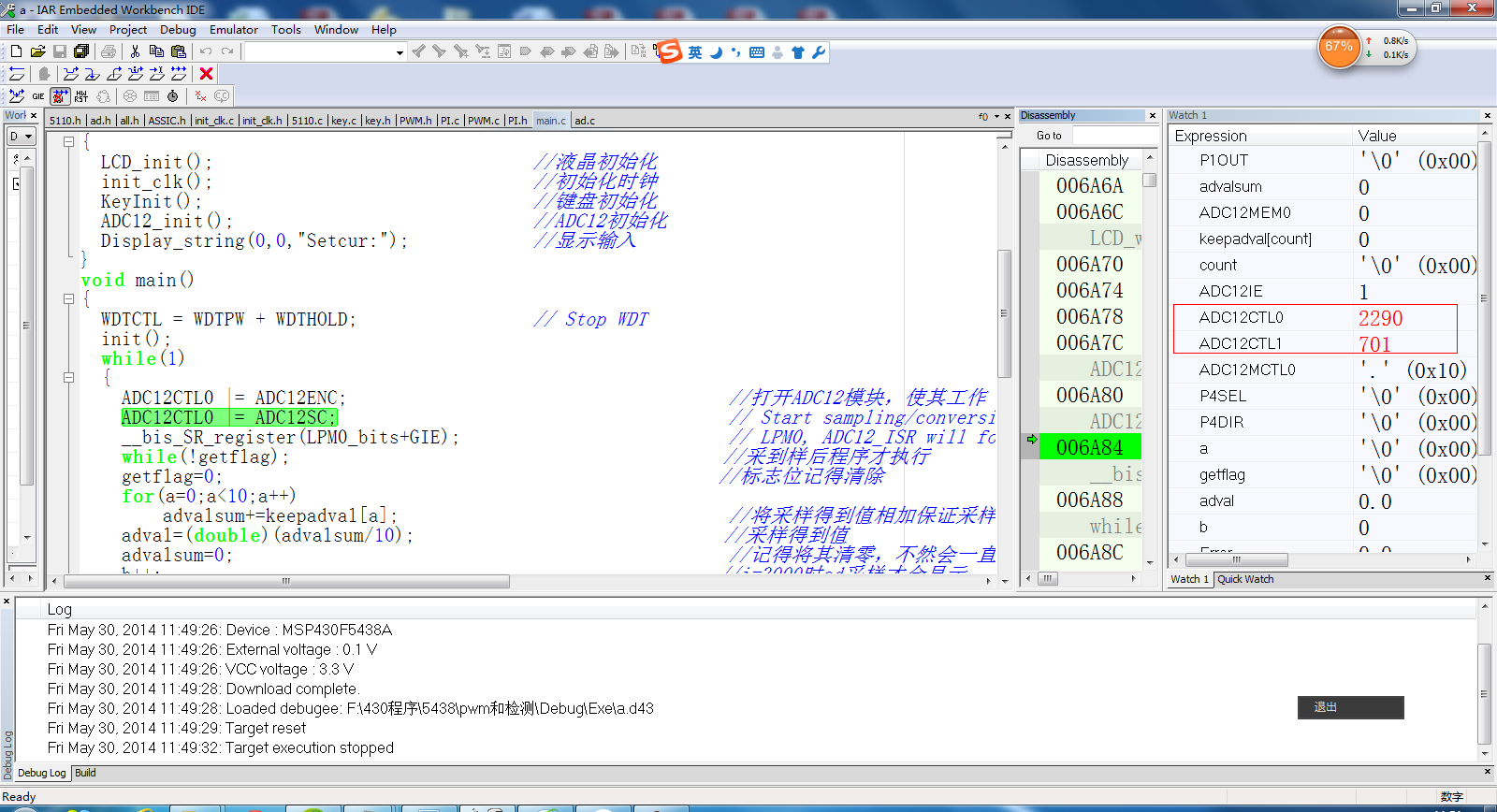This screenshot has width=1497, height=812.
Task: Switch to the PWM.c editor tab
Action: [x=484, y=121]
